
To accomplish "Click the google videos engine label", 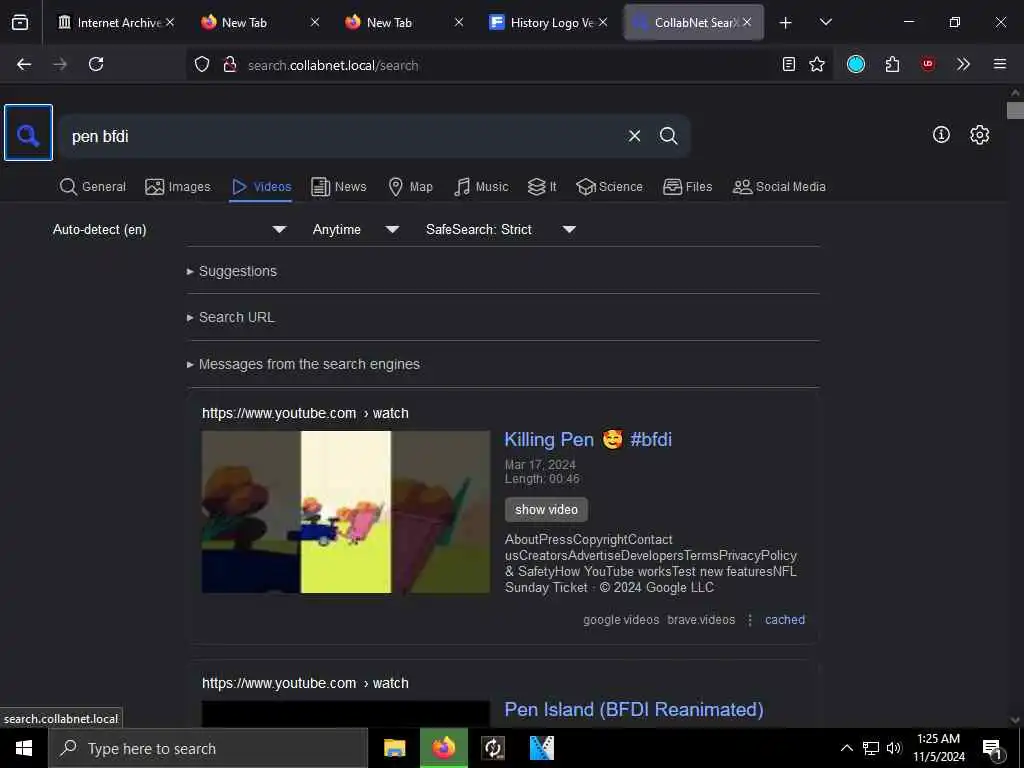I will pos(621,620).
